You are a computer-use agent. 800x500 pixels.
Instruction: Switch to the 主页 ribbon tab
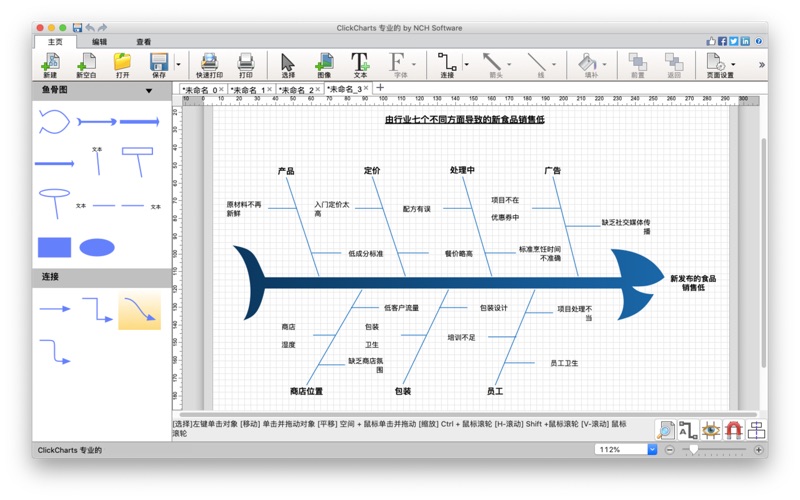point(55,42)
